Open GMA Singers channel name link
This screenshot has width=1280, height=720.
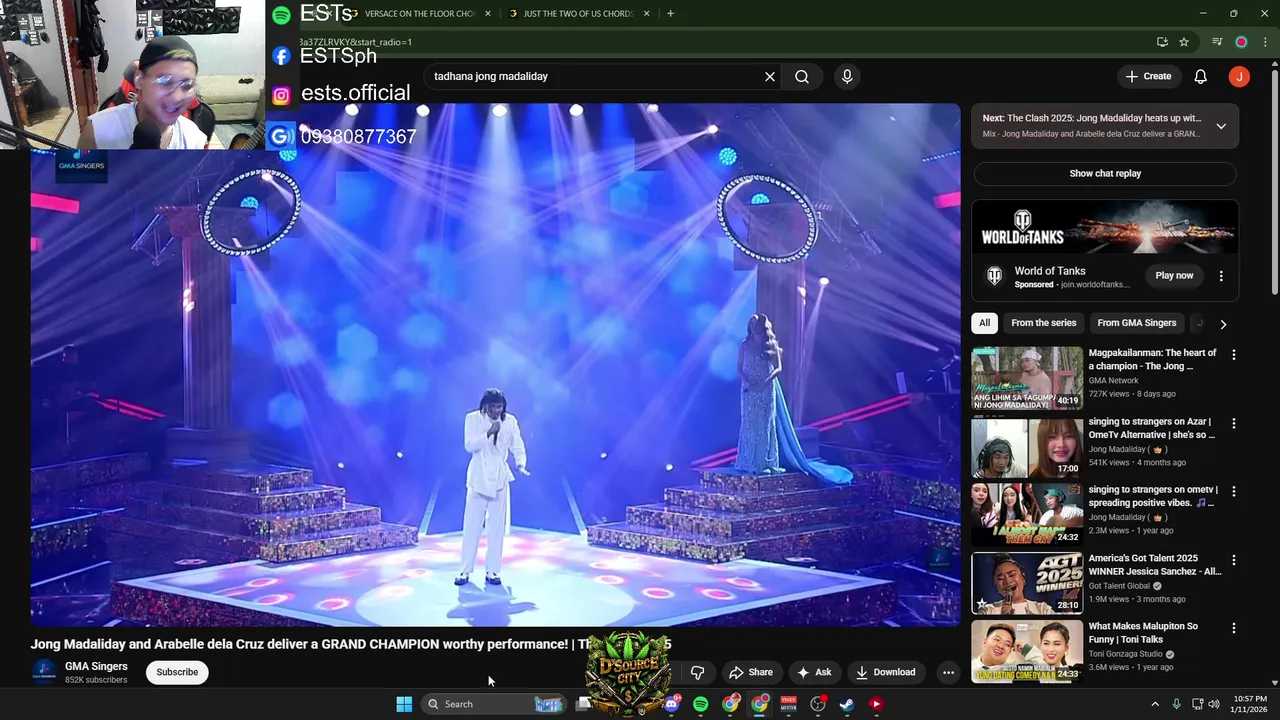tap(96, 666)
